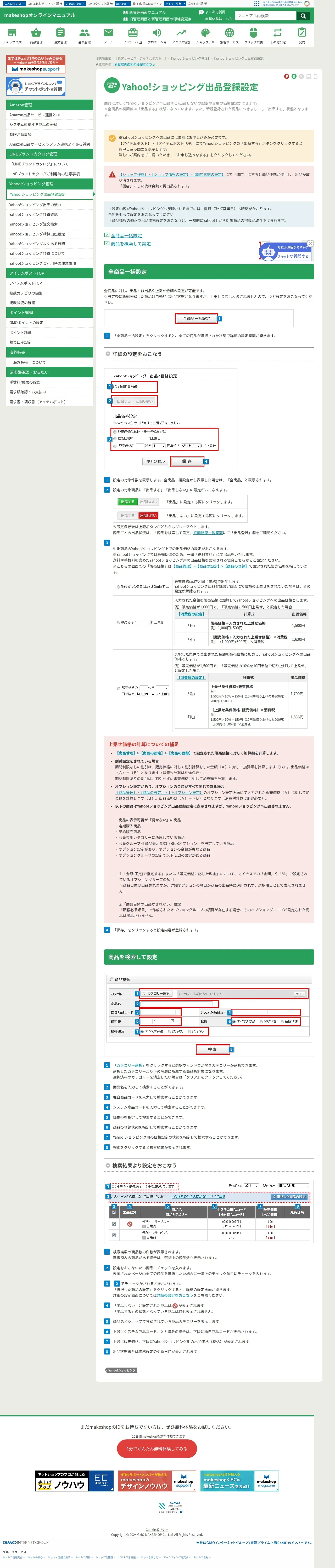Click the smartphone device icon
This screenshot has width=335, height=1568.
pos(316,77)
